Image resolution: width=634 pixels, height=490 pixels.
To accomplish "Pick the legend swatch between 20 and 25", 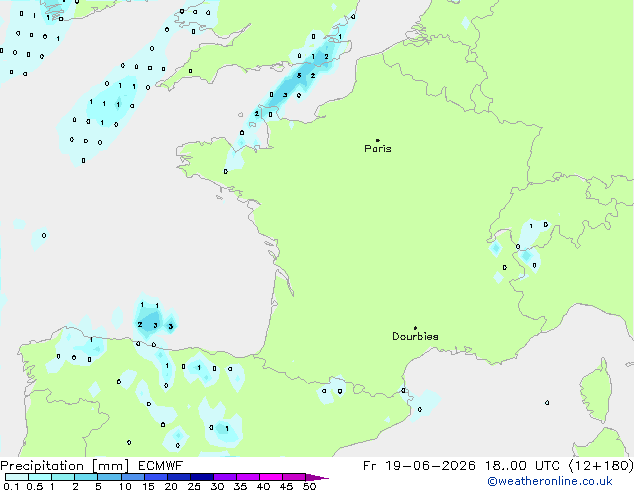I will coord(179,477).
